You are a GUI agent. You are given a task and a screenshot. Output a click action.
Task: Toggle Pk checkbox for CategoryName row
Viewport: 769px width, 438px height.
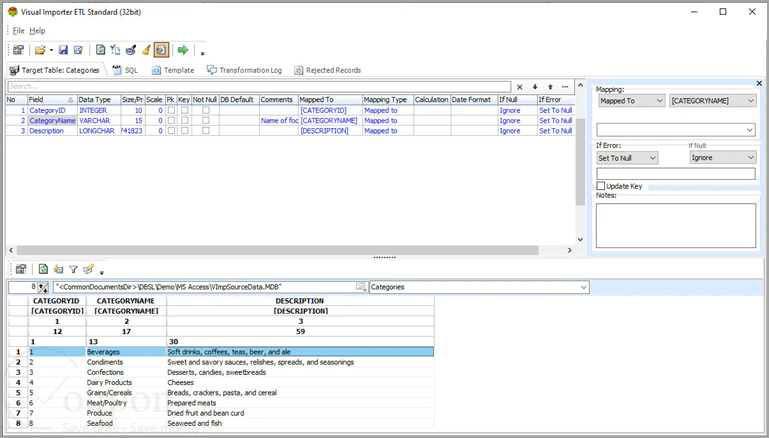(x=171, y=121)
